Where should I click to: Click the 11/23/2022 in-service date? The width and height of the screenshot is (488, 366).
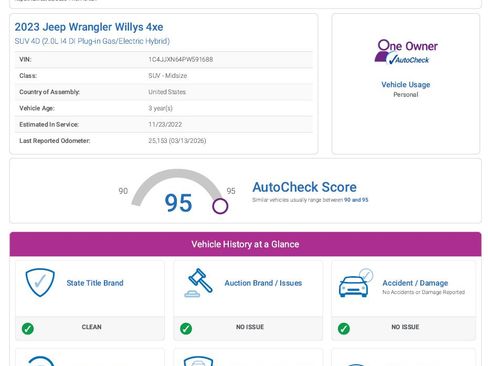pyautogui.click(x=165, y=124)
